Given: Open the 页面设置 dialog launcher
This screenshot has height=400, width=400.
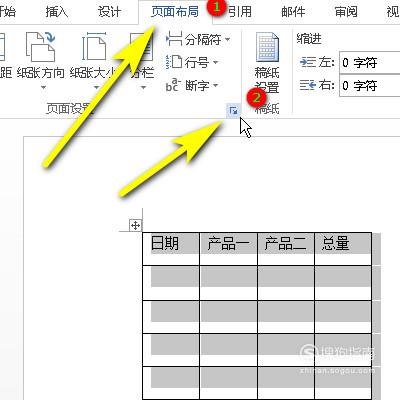Looking at the screenshot, I should tap(233, 110).
